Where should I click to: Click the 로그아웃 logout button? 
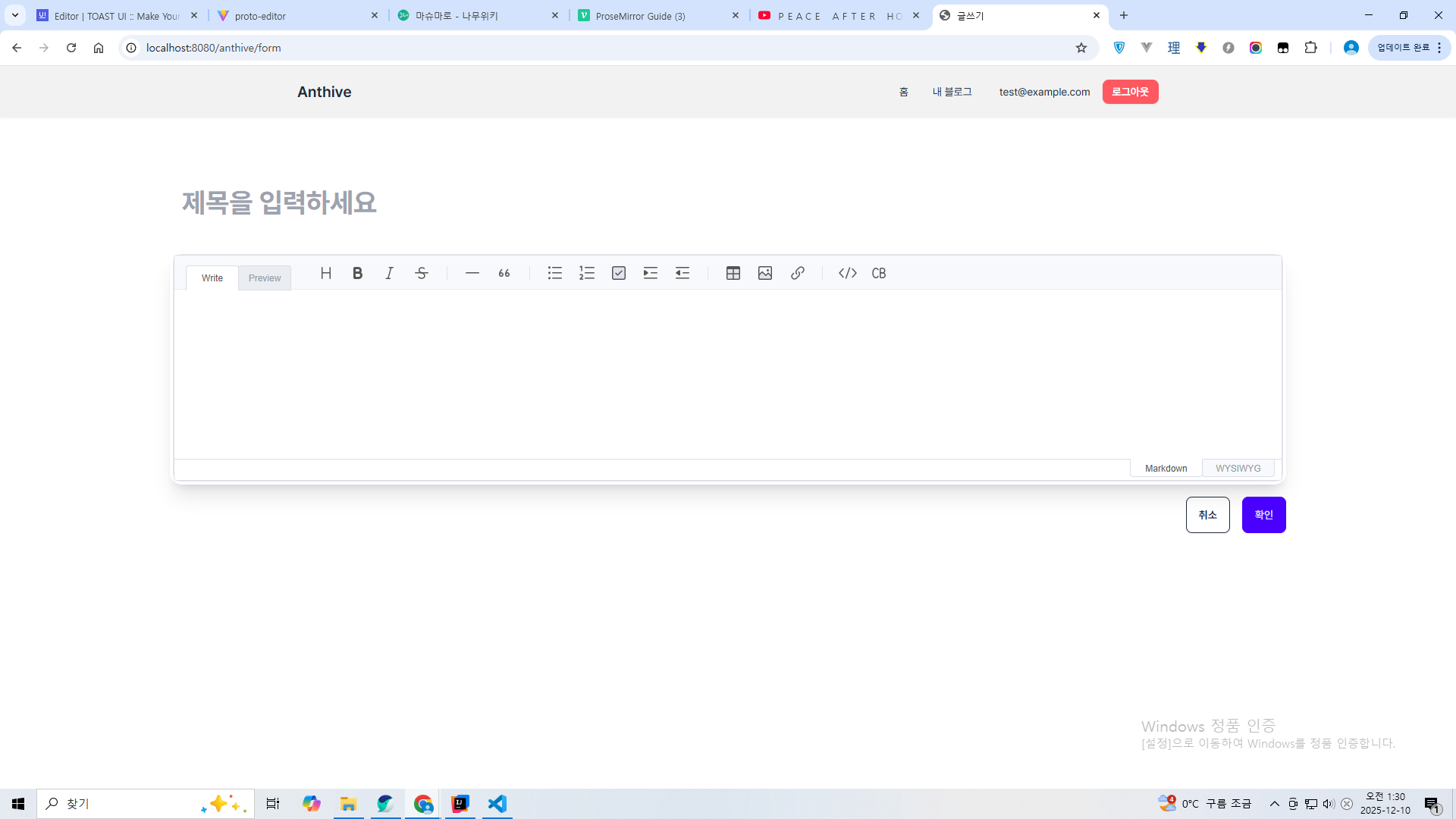[1130, 92]
